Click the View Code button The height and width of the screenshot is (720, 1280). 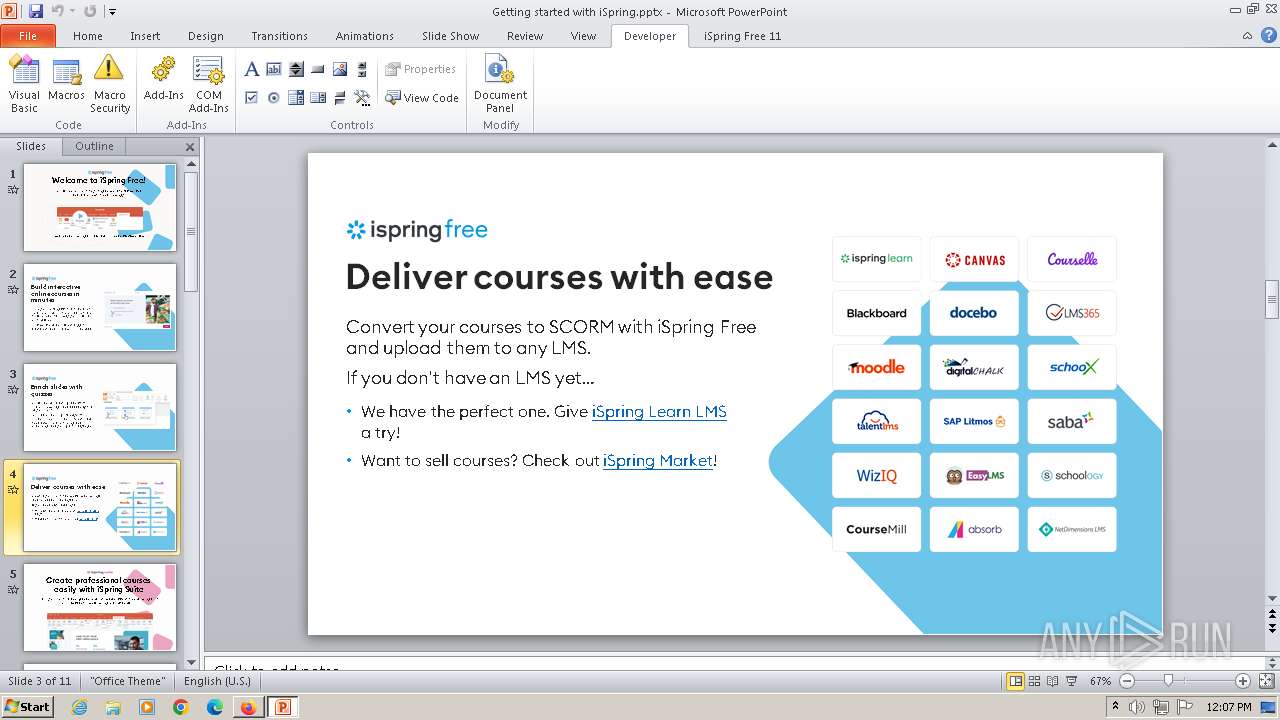[422, 98]
